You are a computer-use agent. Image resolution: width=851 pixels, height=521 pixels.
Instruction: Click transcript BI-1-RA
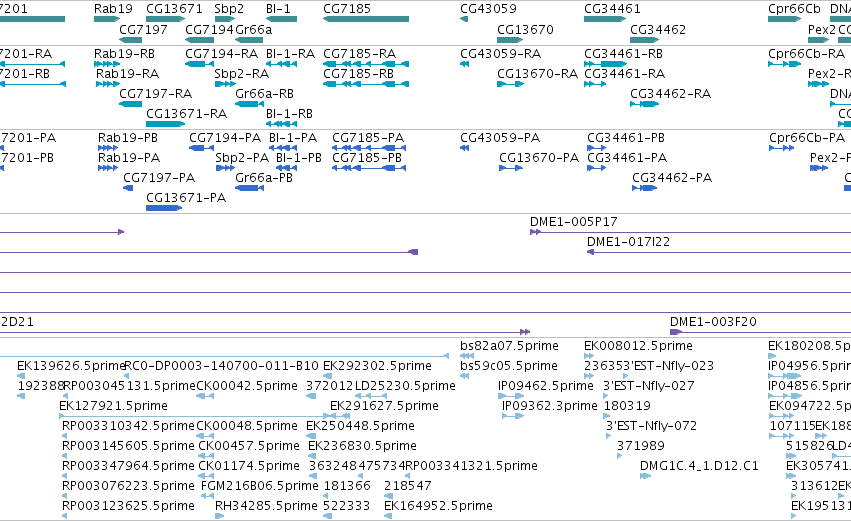click(x=290, y=54)
